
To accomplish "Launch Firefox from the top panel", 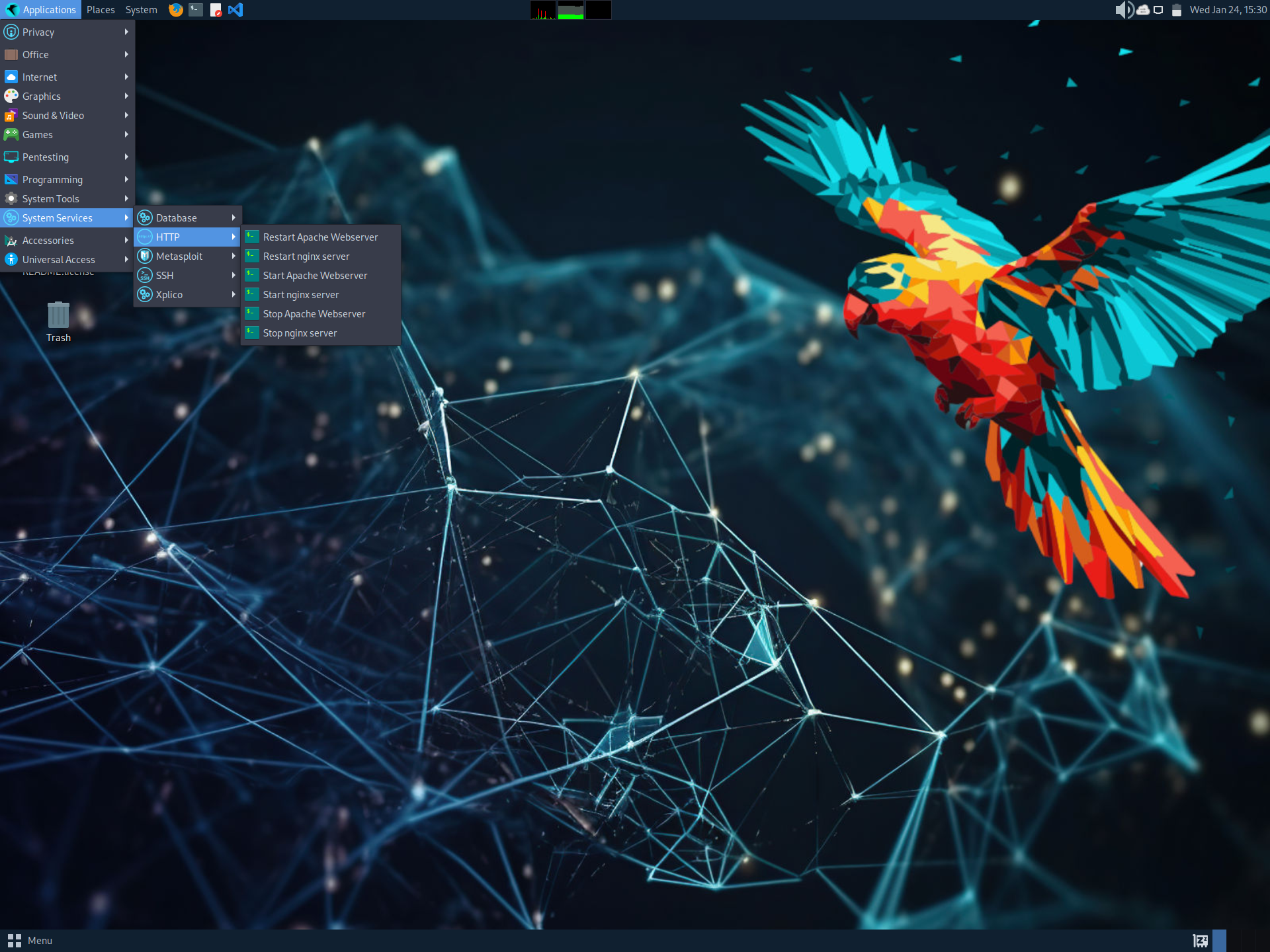I will pos(175,10).
